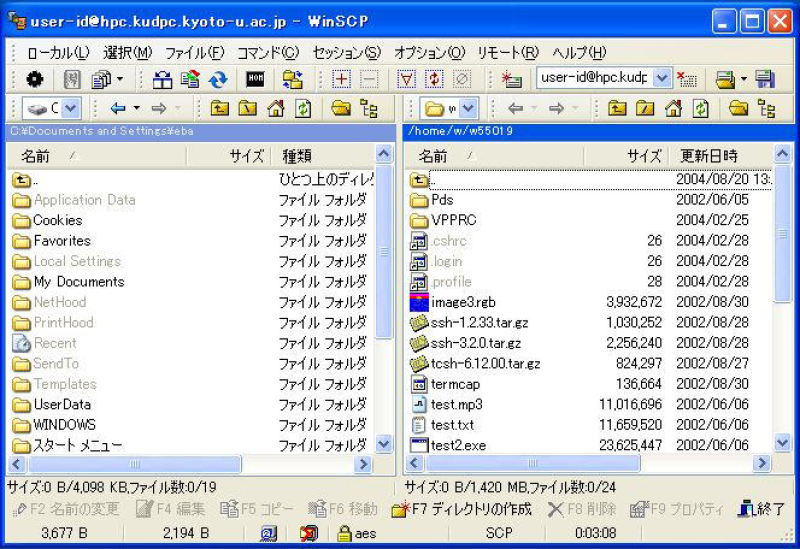Image resolution: width=800 pixels, height=549 pixels.
Task: Open the ファイル(F) menu
Action: pos(194,52)
